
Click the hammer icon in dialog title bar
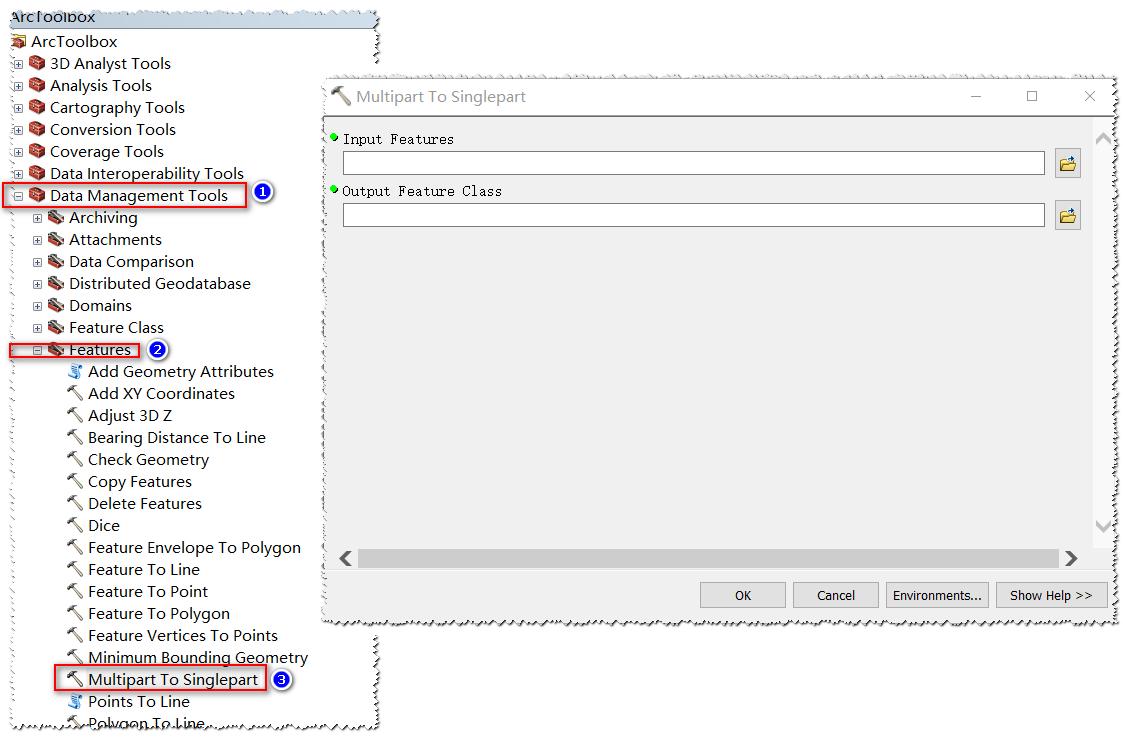click(x=340, y=95)
